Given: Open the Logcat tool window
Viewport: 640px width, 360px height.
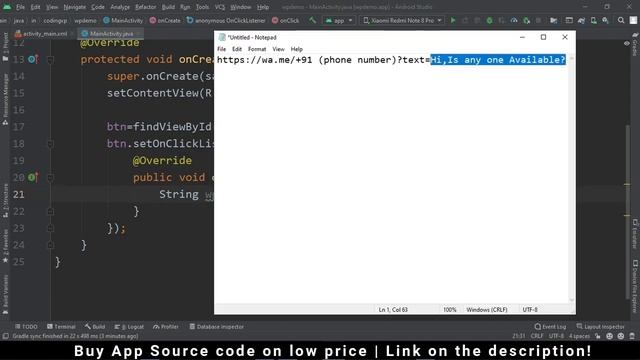Looking at the screenshot, I should (129, 327).
